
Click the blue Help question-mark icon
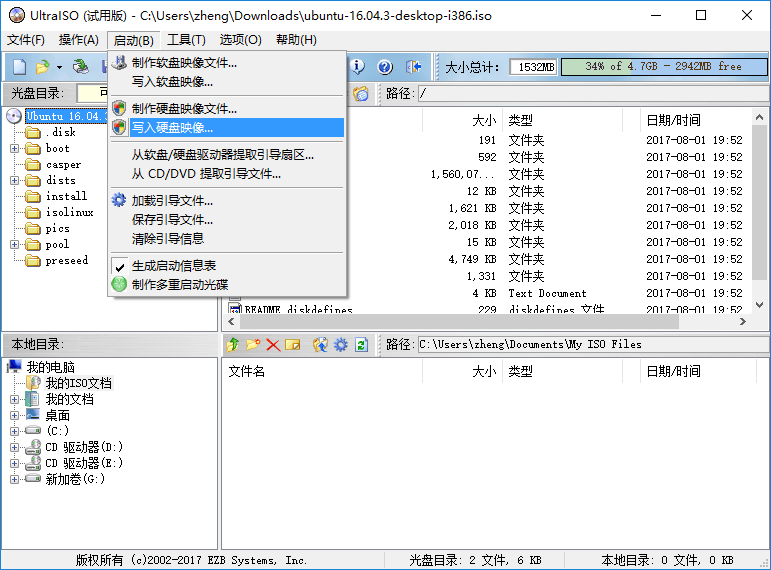(385, 66)
